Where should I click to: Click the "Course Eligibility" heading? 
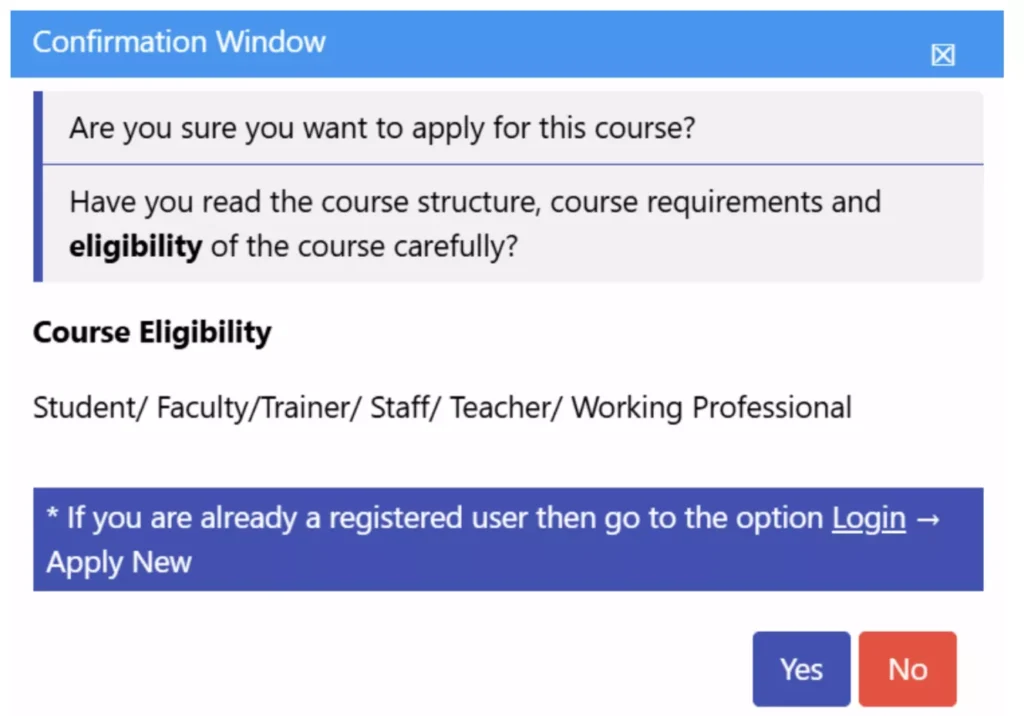tap(152, 332)
